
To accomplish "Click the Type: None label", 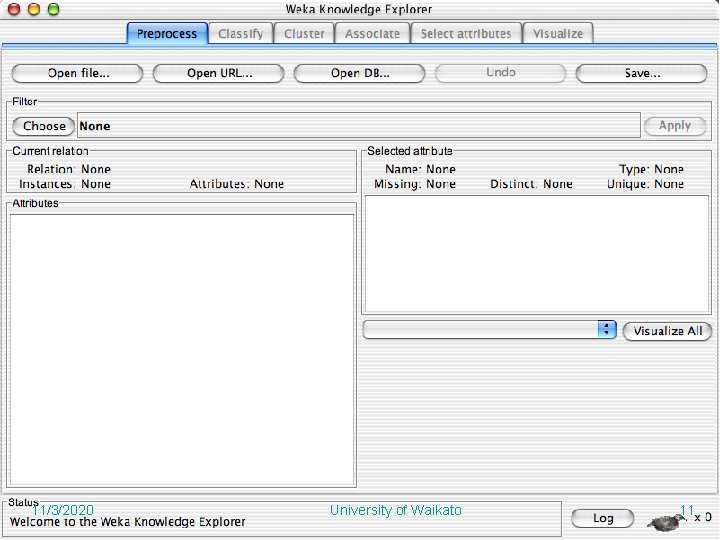I will pos(651,169).
